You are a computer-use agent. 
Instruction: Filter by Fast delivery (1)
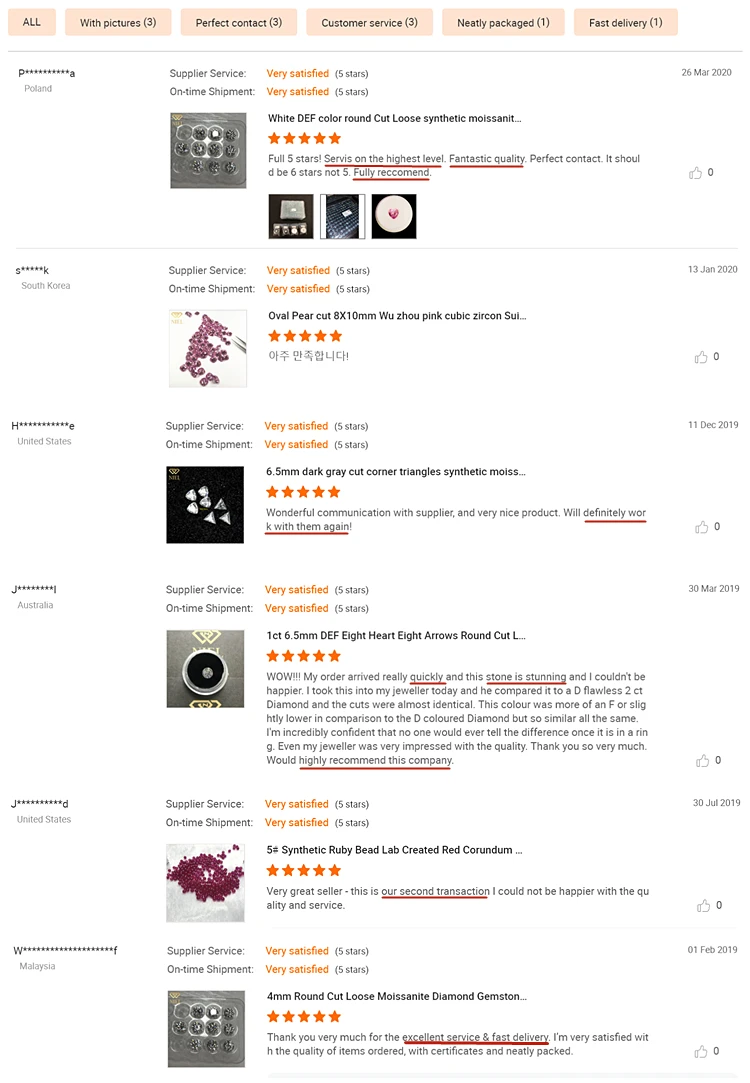click(x=625, y=22)
